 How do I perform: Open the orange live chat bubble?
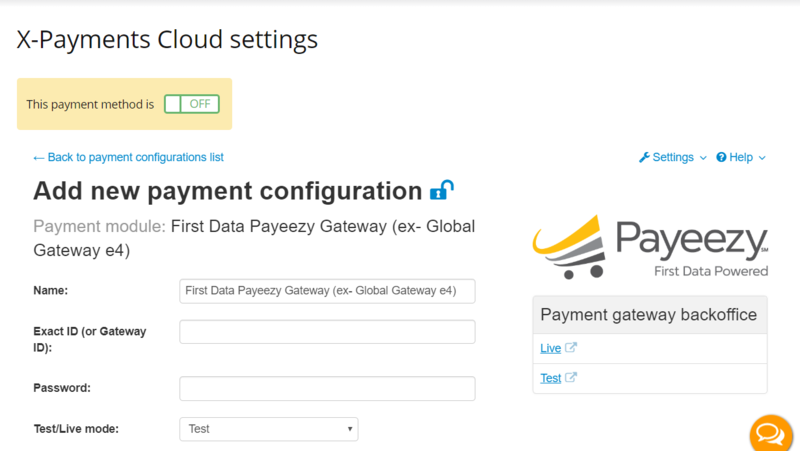[x=770, y=434]
